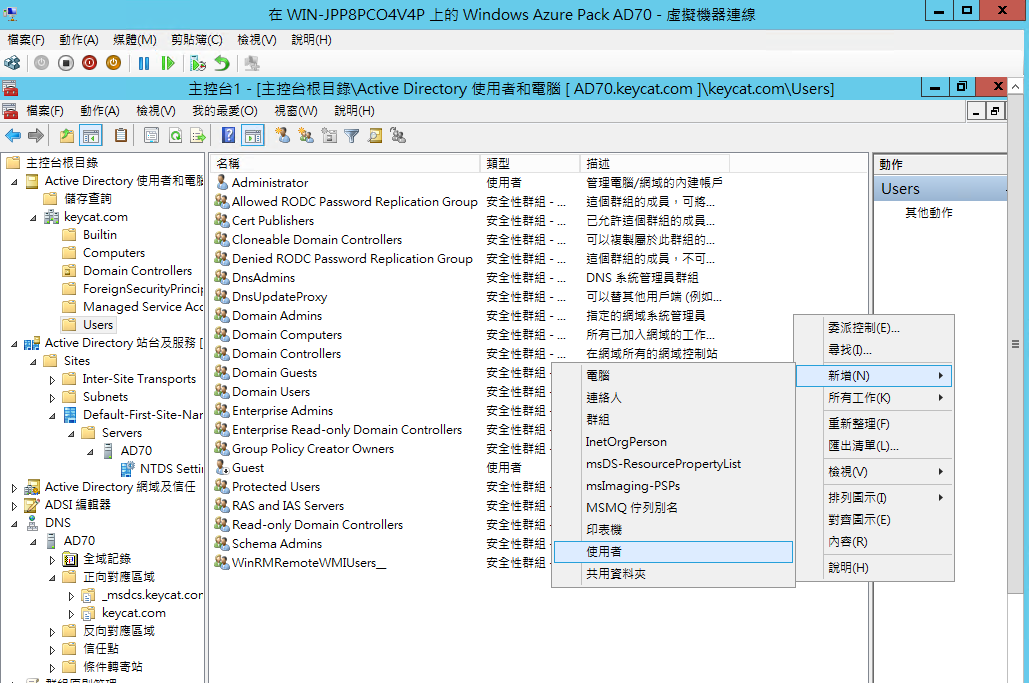Select the Guest user row
This screenshot has height=684, width=1029.
pyautogui.click(x=248, y=468)
